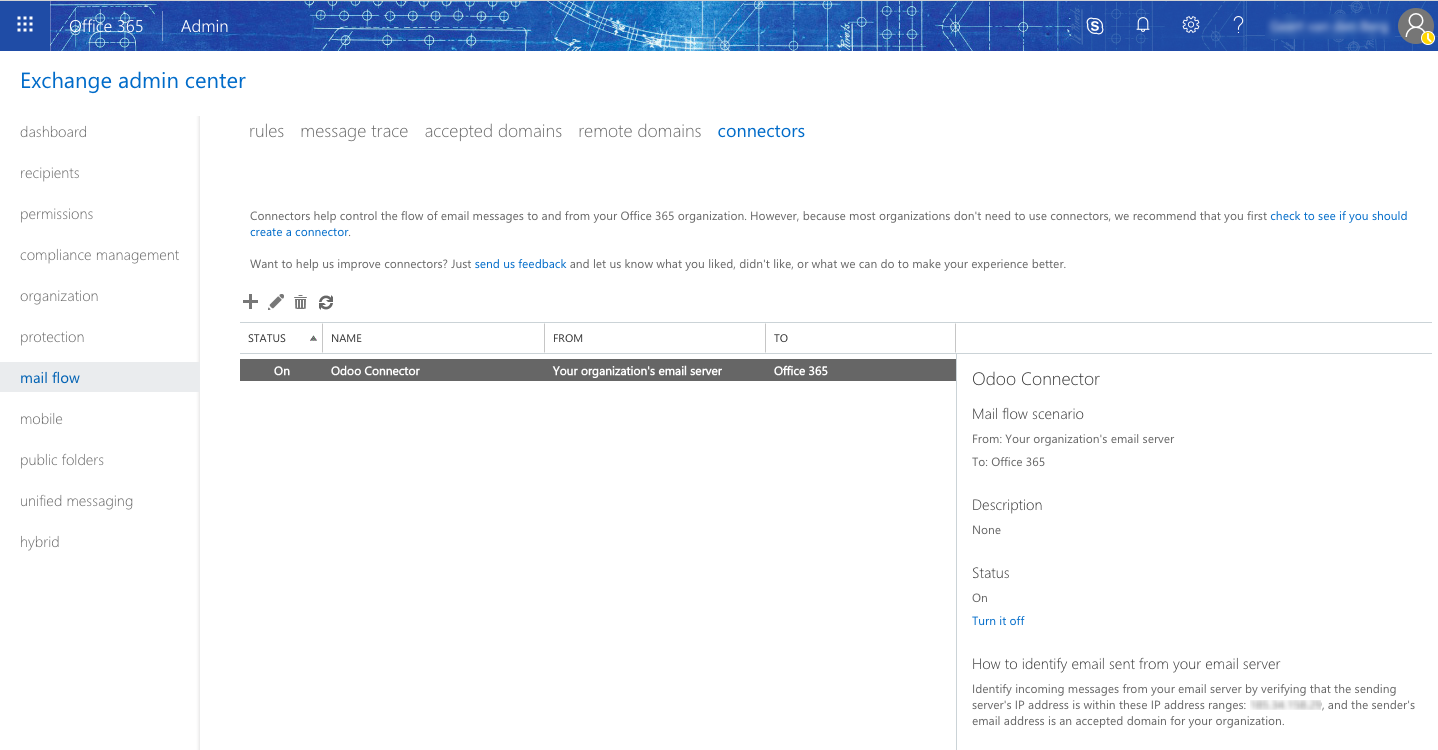Open mobile in the sidebar
The width and height of the screenshot is (1438, 750).
coord(41,419)
